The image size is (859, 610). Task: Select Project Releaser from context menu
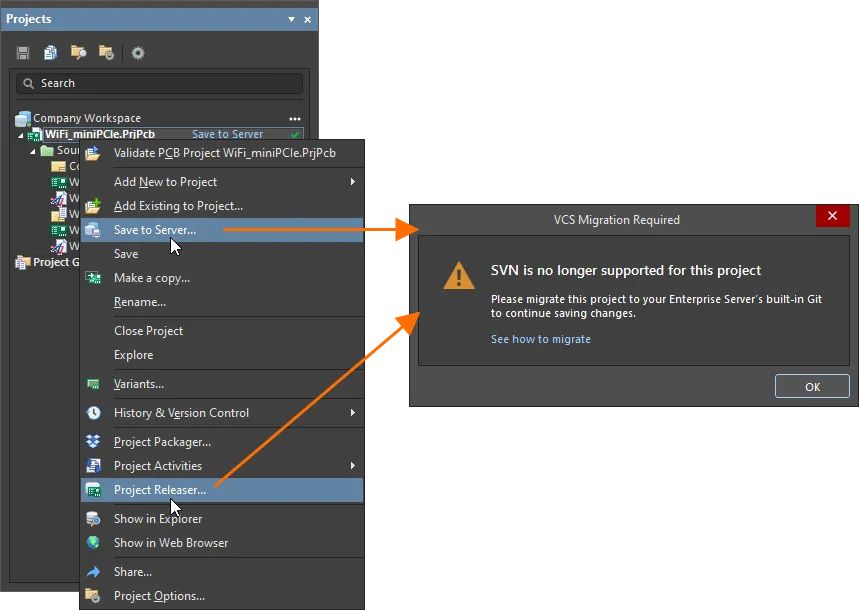[160, 490]
